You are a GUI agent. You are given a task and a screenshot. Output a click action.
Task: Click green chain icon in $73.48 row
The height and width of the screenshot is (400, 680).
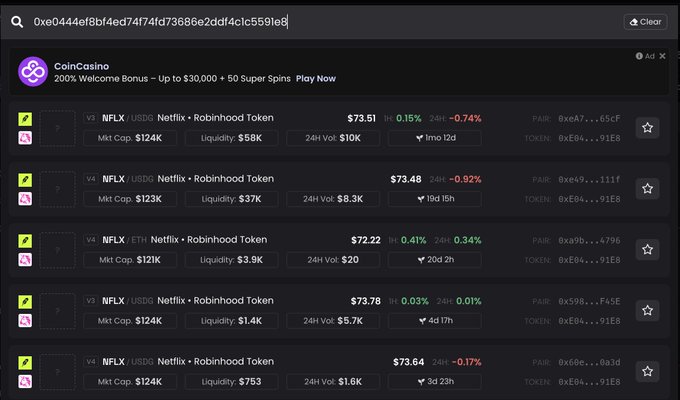pyautogui.click(x=25, y=180)
